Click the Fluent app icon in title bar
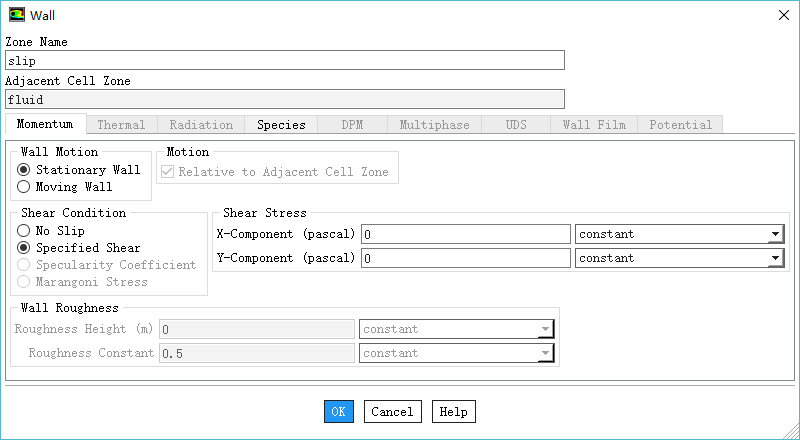 click(16, 15)
